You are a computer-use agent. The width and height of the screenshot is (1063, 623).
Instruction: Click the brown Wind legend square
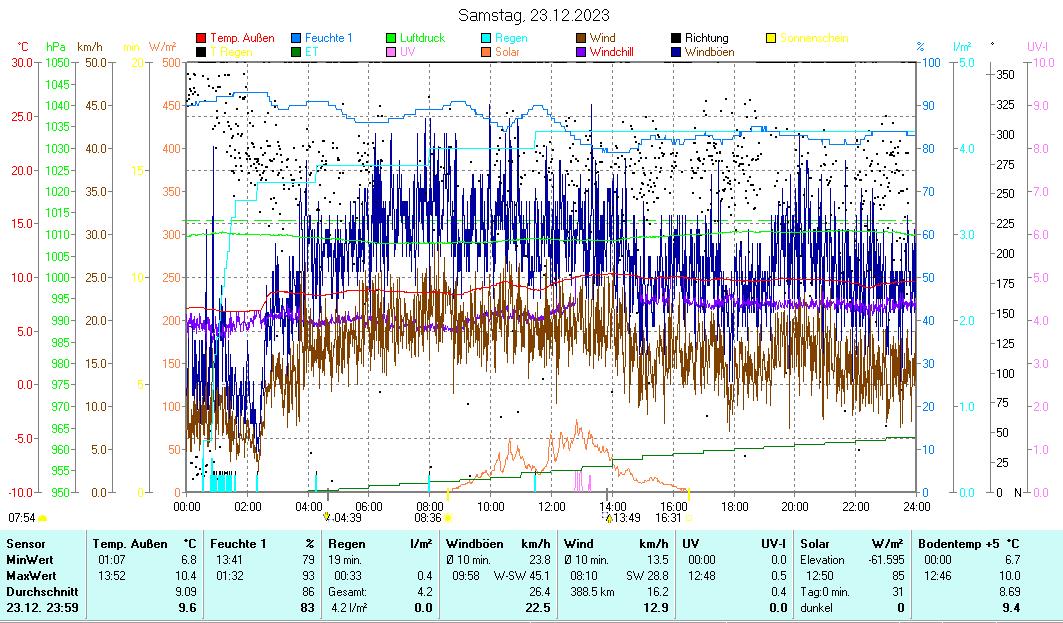pyautogui.click(x=581, y=38)
